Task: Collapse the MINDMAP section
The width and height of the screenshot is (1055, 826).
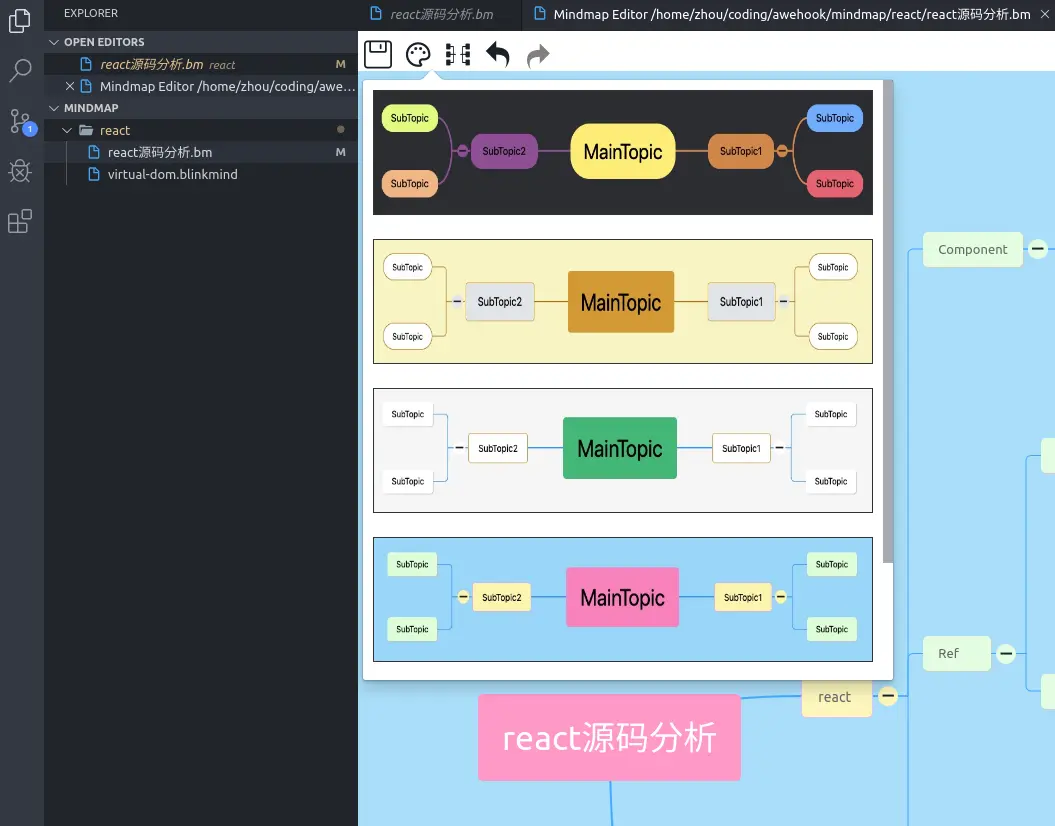Action: [54, 108]
